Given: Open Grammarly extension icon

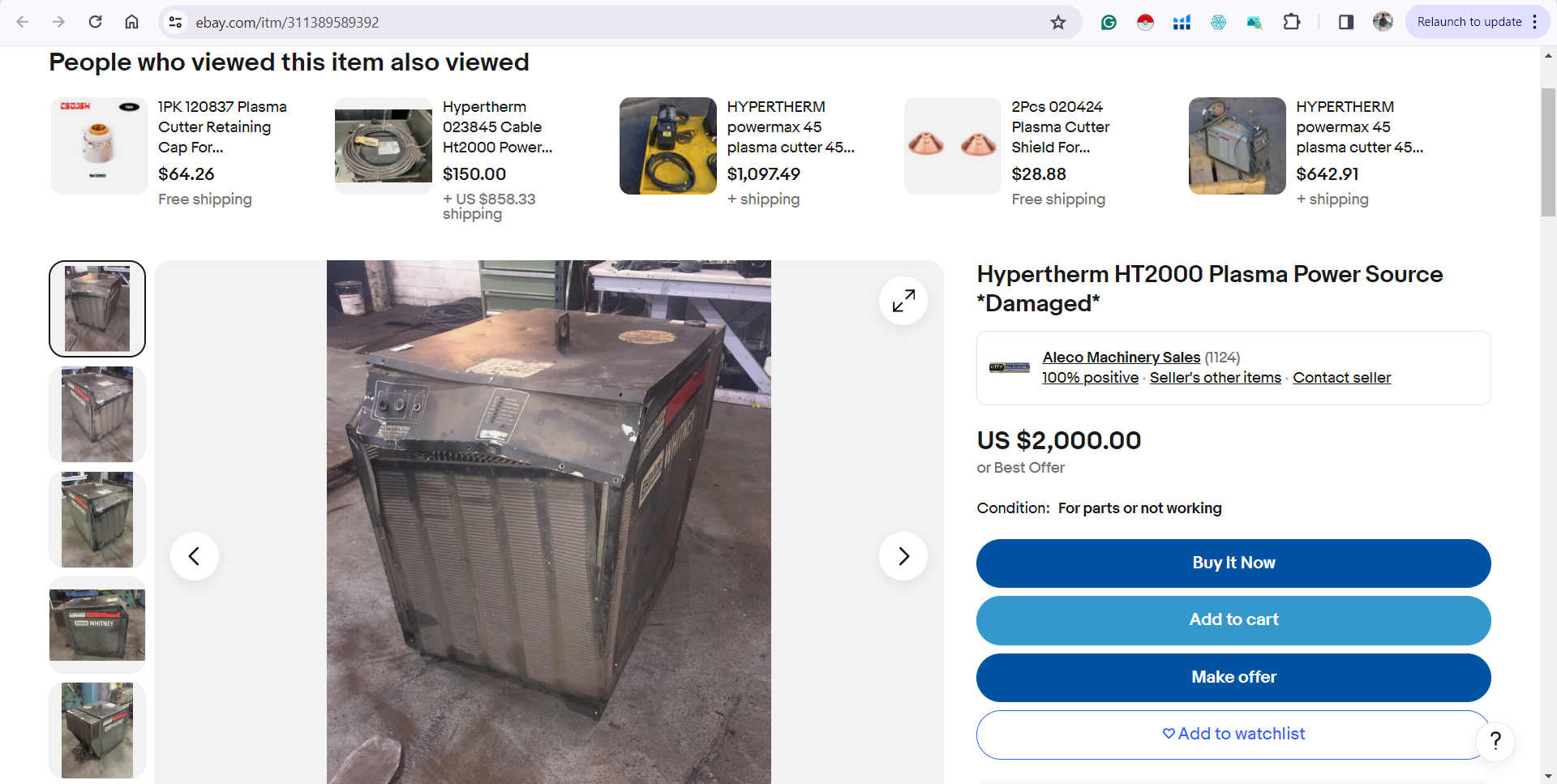Looking at the screenshot, I should 1109,22.
